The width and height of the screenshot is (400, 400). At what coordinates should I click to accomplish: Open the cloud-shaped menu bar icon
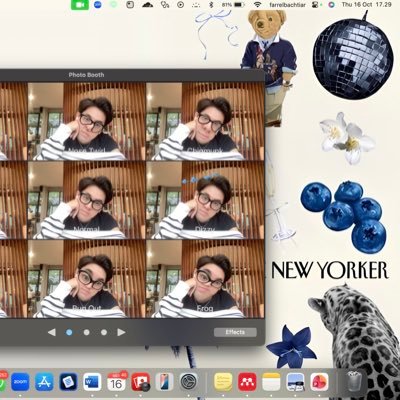[147, 5]
